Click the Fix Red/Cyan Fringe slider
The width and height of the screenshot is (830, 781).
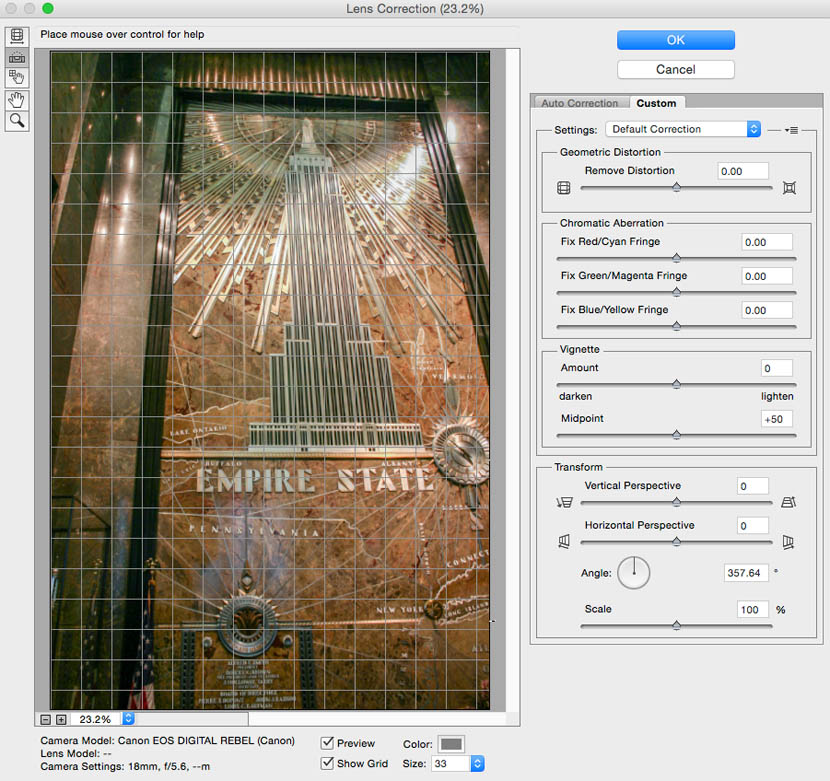coord(676,258)
